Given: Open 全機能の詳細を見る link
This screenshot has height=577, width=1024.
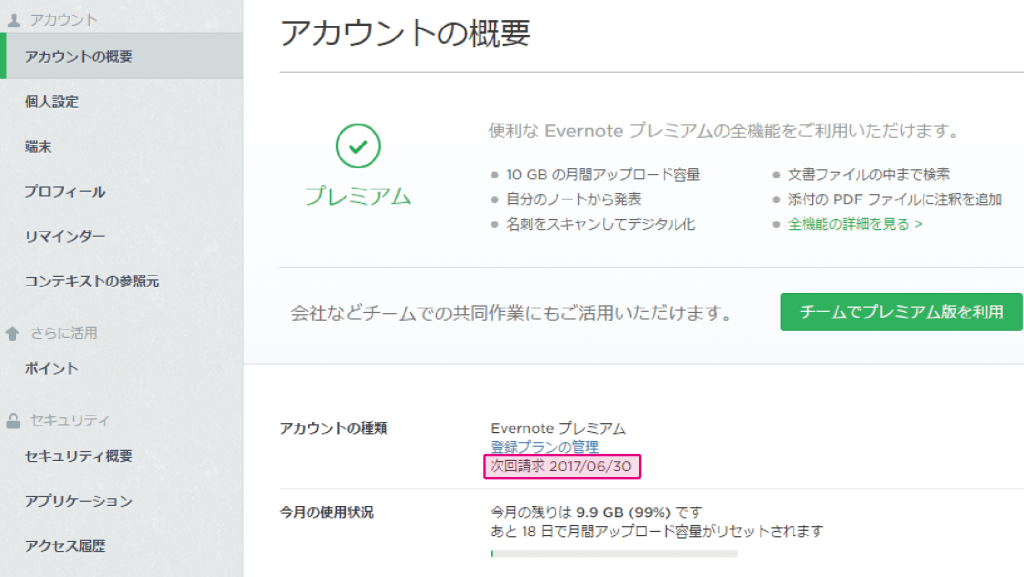Looking at the screenshot, I should point(855,224).
